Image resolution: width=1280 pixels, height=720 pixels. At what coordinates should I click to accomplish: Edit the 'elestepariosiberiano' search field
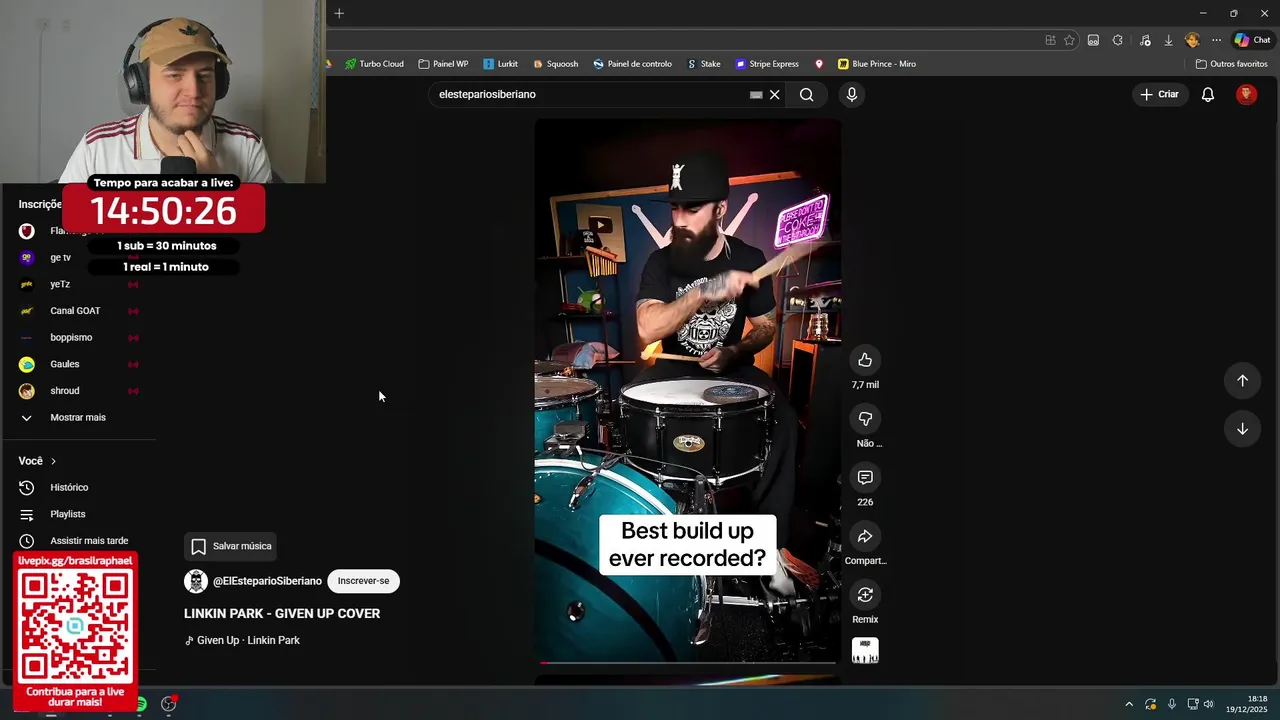click(590, 94)
